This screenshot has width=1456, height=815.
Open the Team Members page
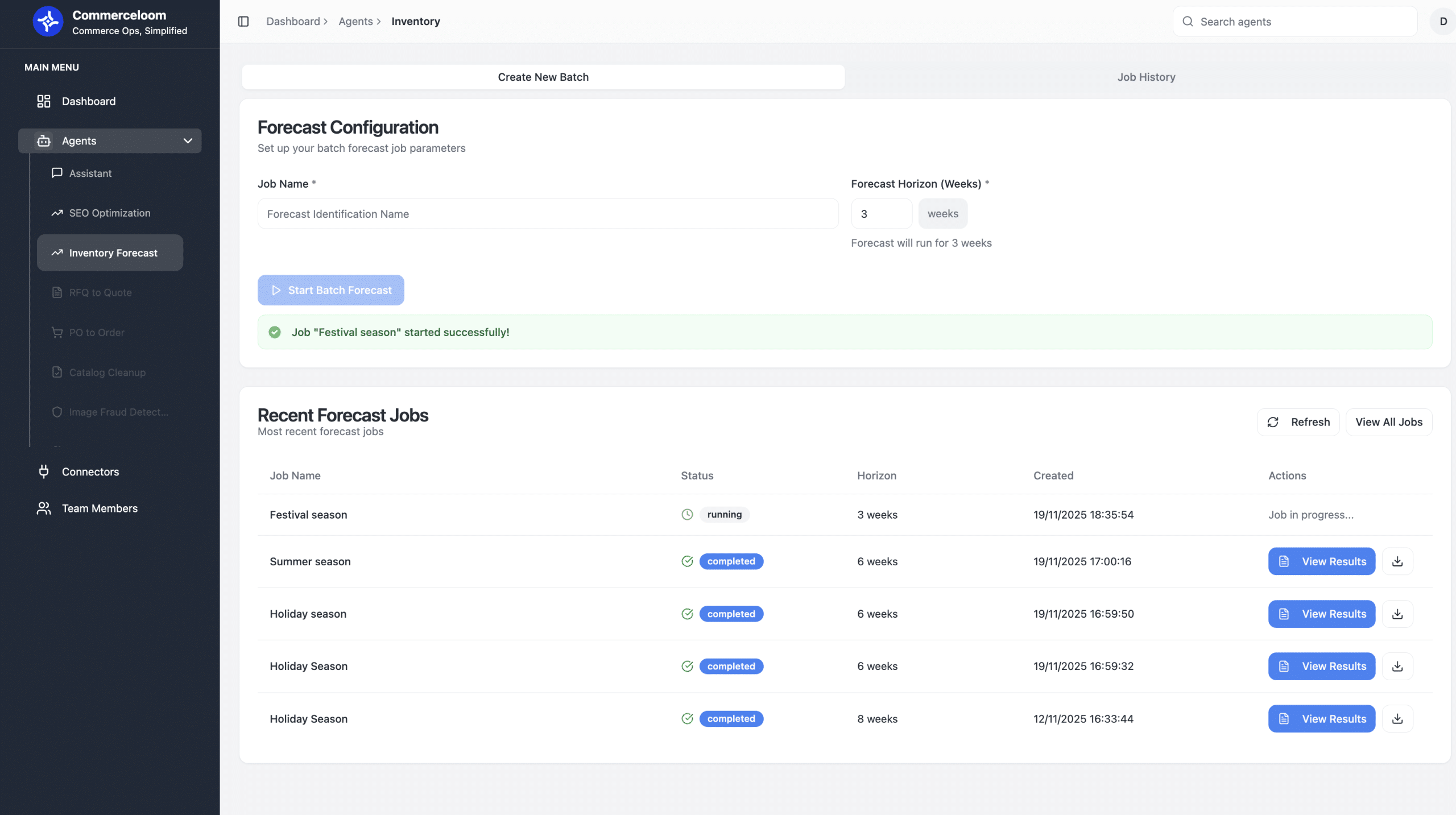point(99,508)
